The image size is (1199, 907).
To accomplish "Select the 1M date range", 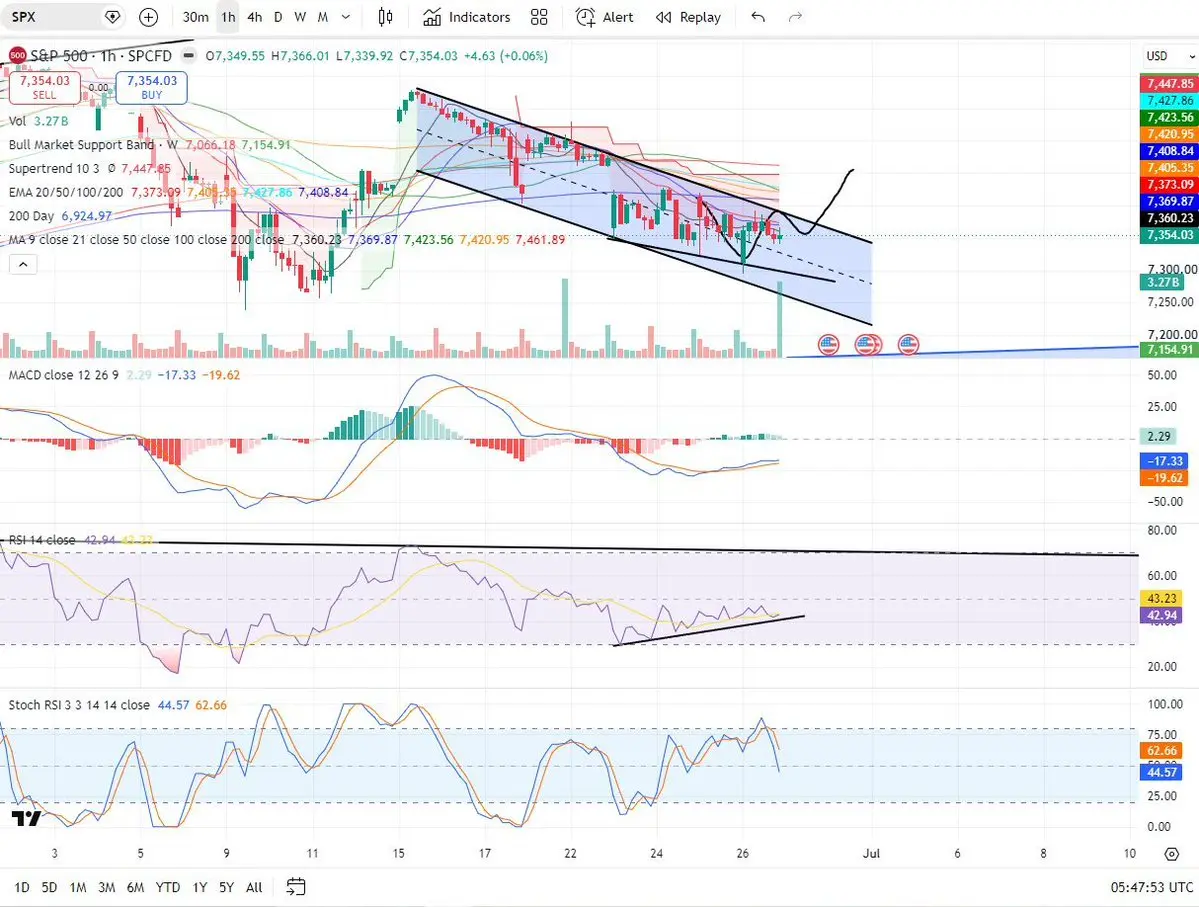I will (x=77, y=887).
